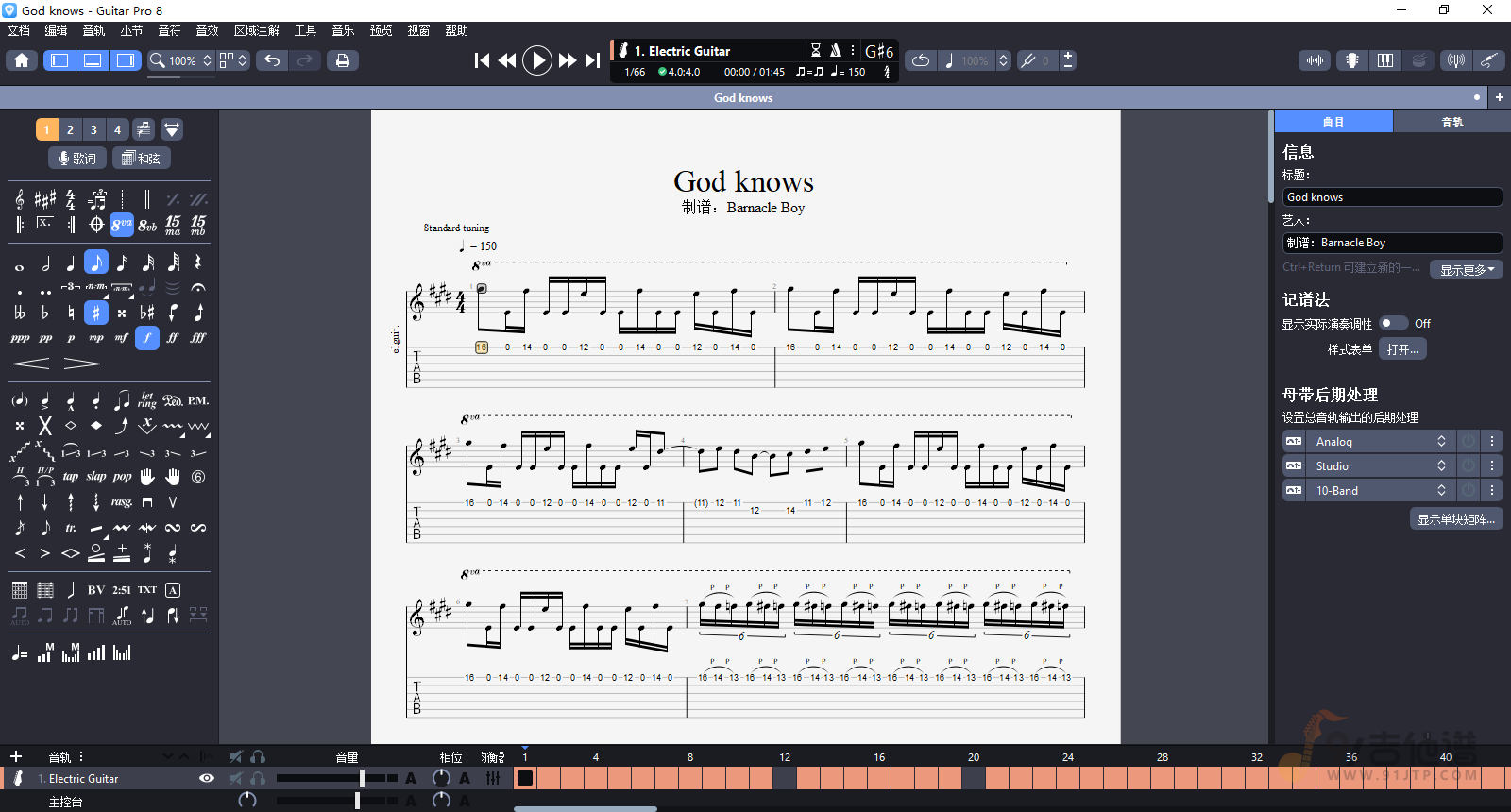Apply the let ring effect

pyautogui.click(x=147, y=400)
